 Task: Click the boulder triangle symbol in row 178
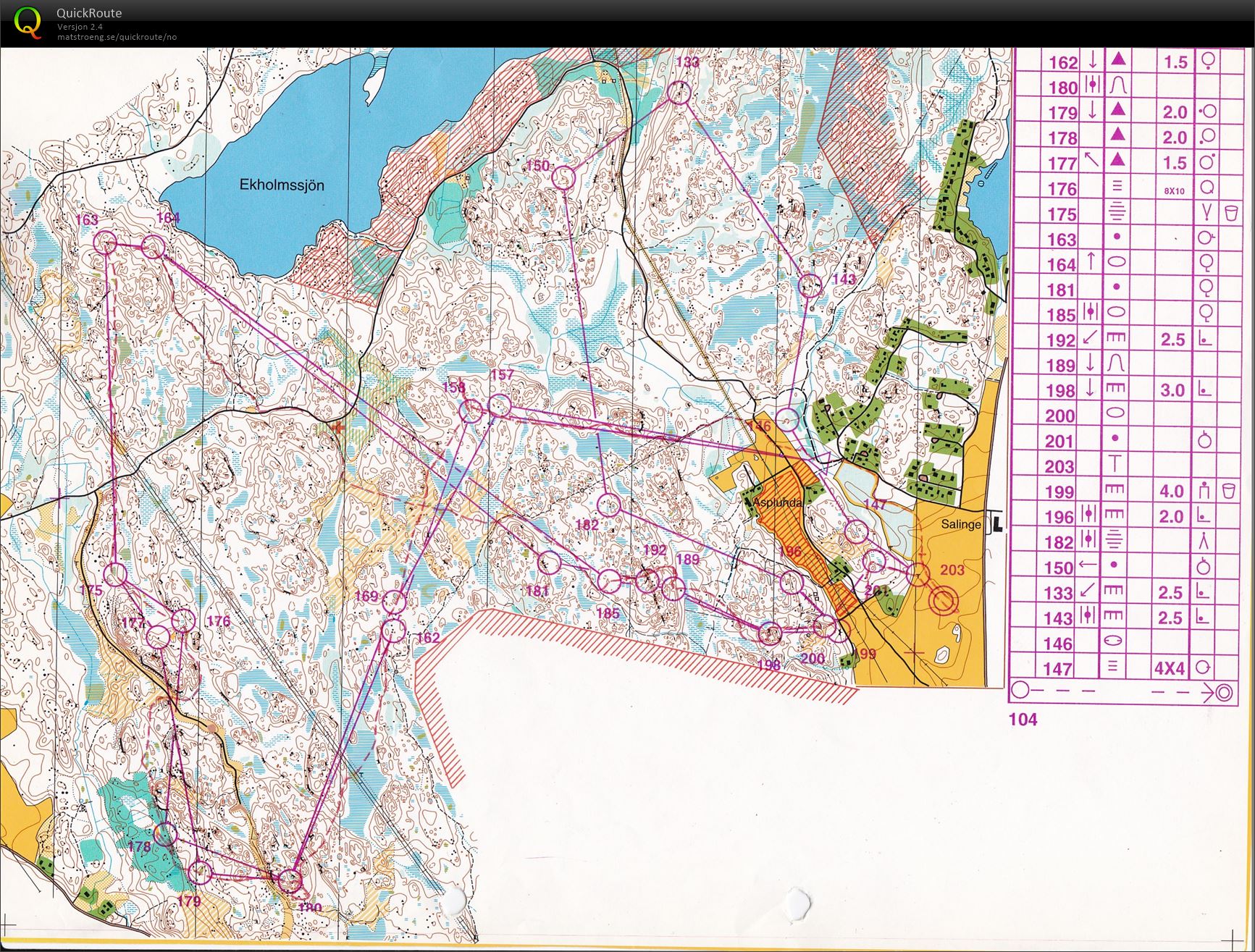(1117, 135)
